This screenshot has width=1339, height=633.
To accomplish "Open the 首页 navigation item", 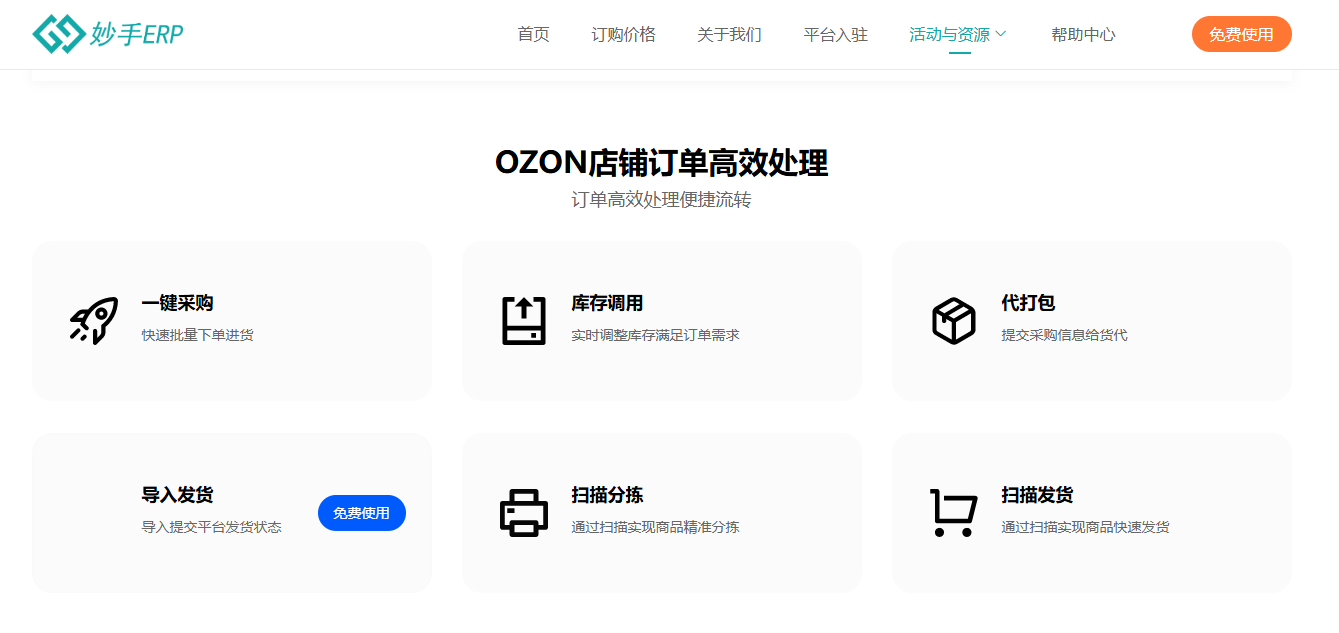I will pyautogui.click(x=533, y=34).
